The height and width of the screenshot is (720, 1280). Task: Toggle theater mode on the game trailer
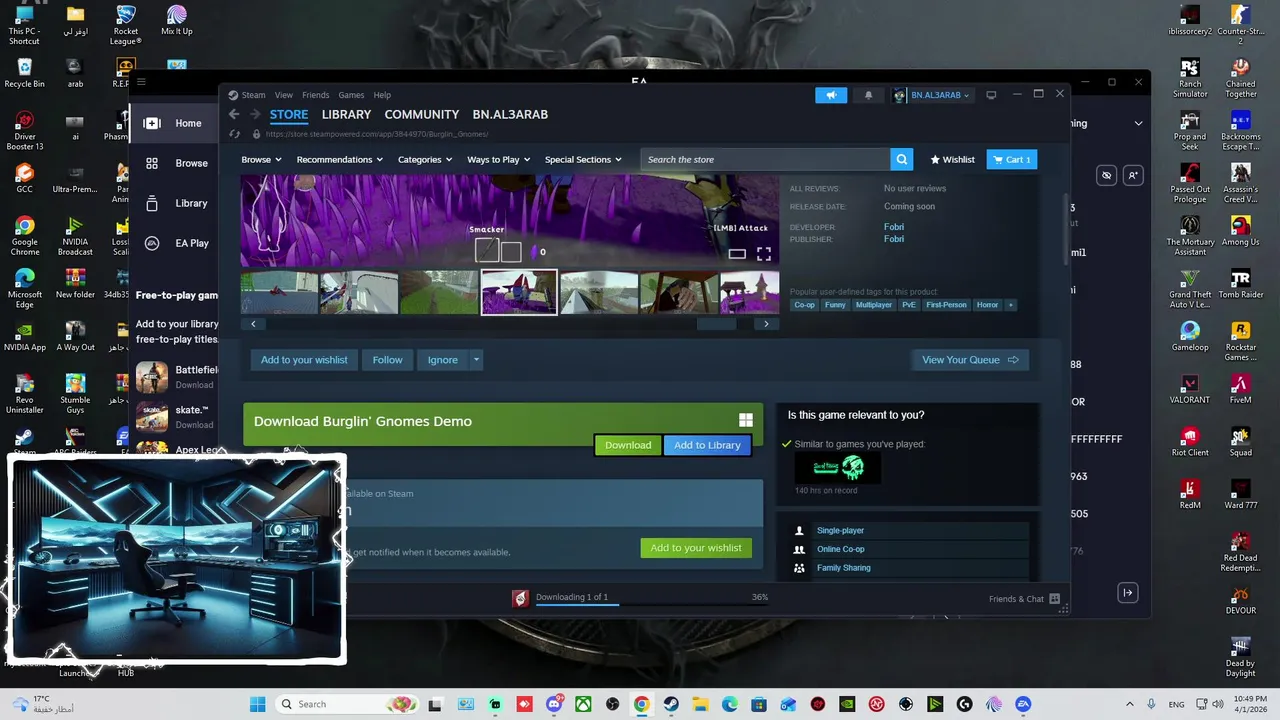coord(737,254)
